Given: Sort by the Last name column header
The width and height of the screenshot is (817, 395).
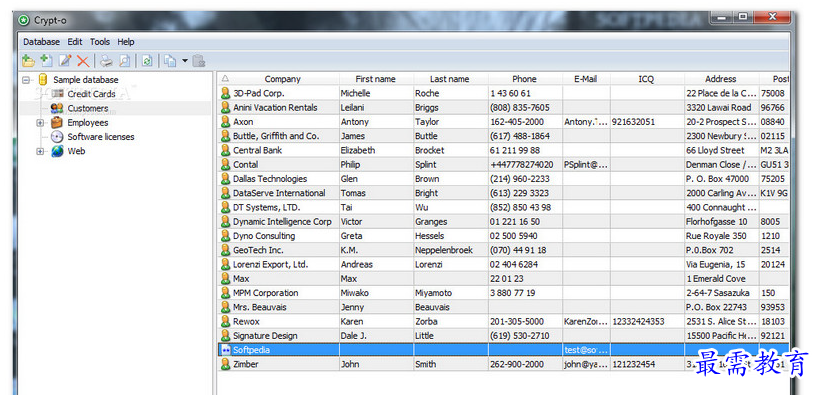Looking at the screenshot, I should (x=450, y=79).
